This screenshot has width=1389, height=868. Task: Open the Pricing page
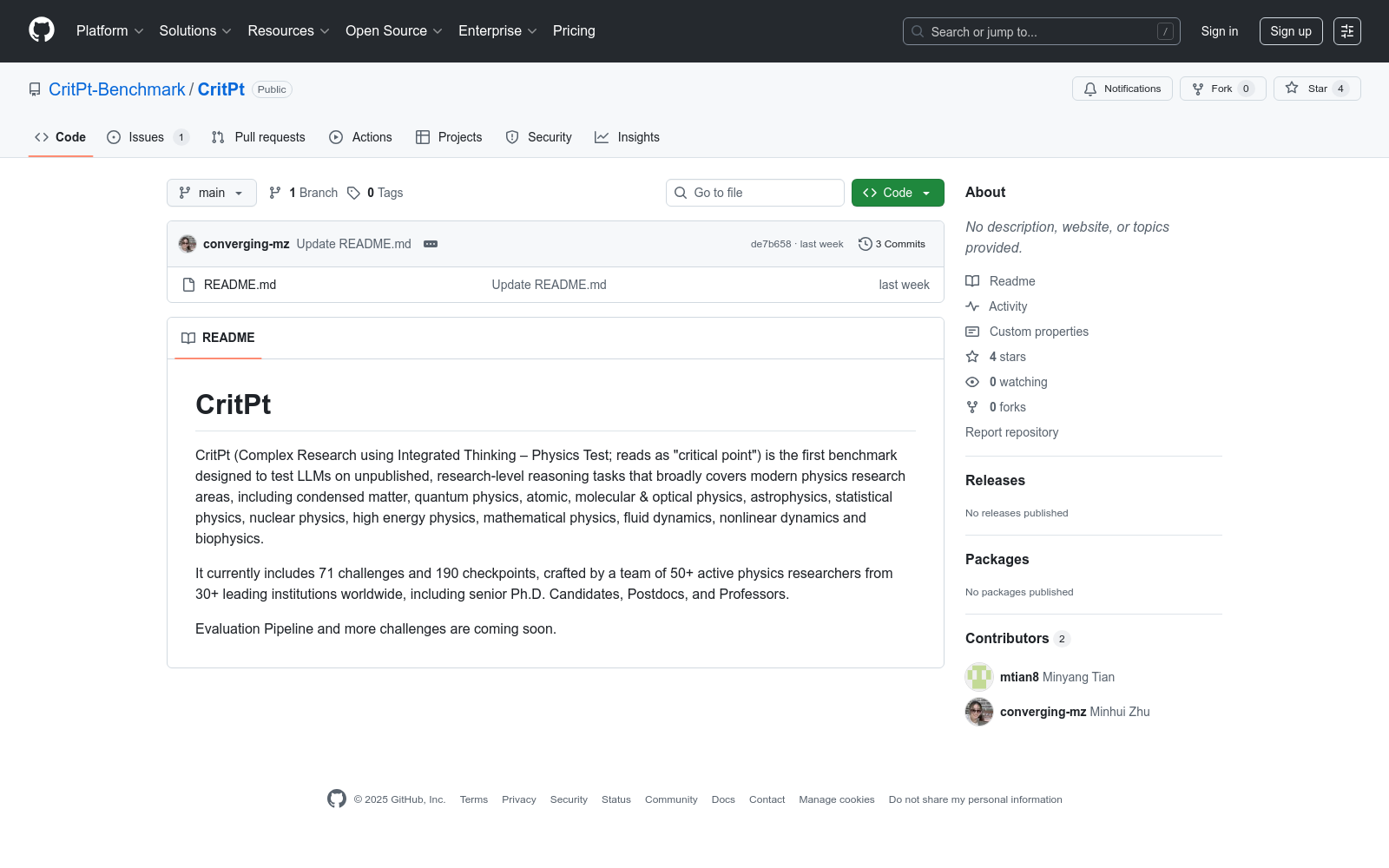pyautogui.click(x=574, y=31)
